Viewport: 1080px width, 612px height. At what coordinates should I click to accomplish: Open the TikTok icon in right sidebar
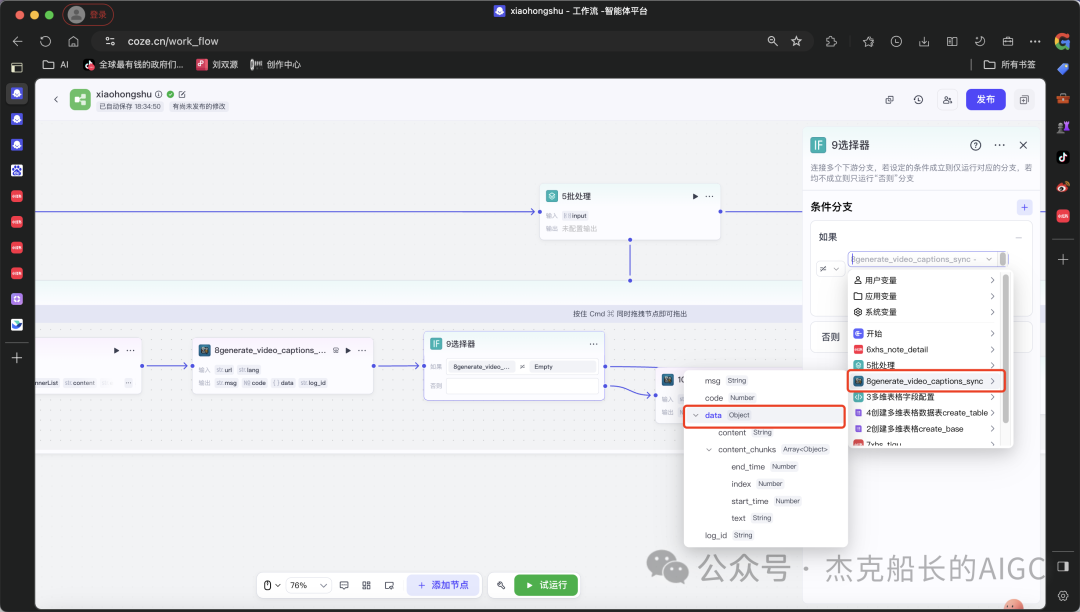1063,157
